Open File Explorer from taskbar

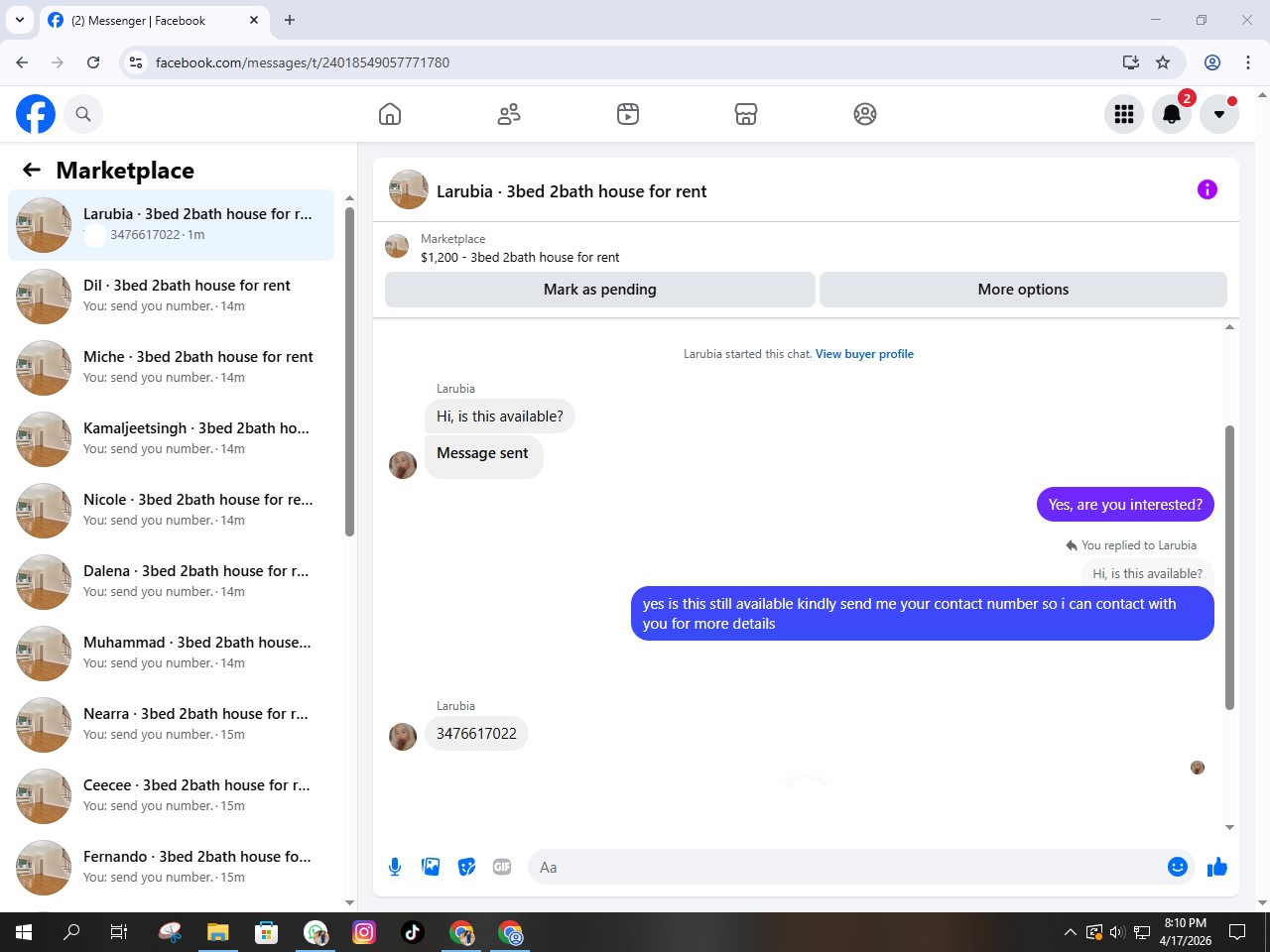[217, 932]
